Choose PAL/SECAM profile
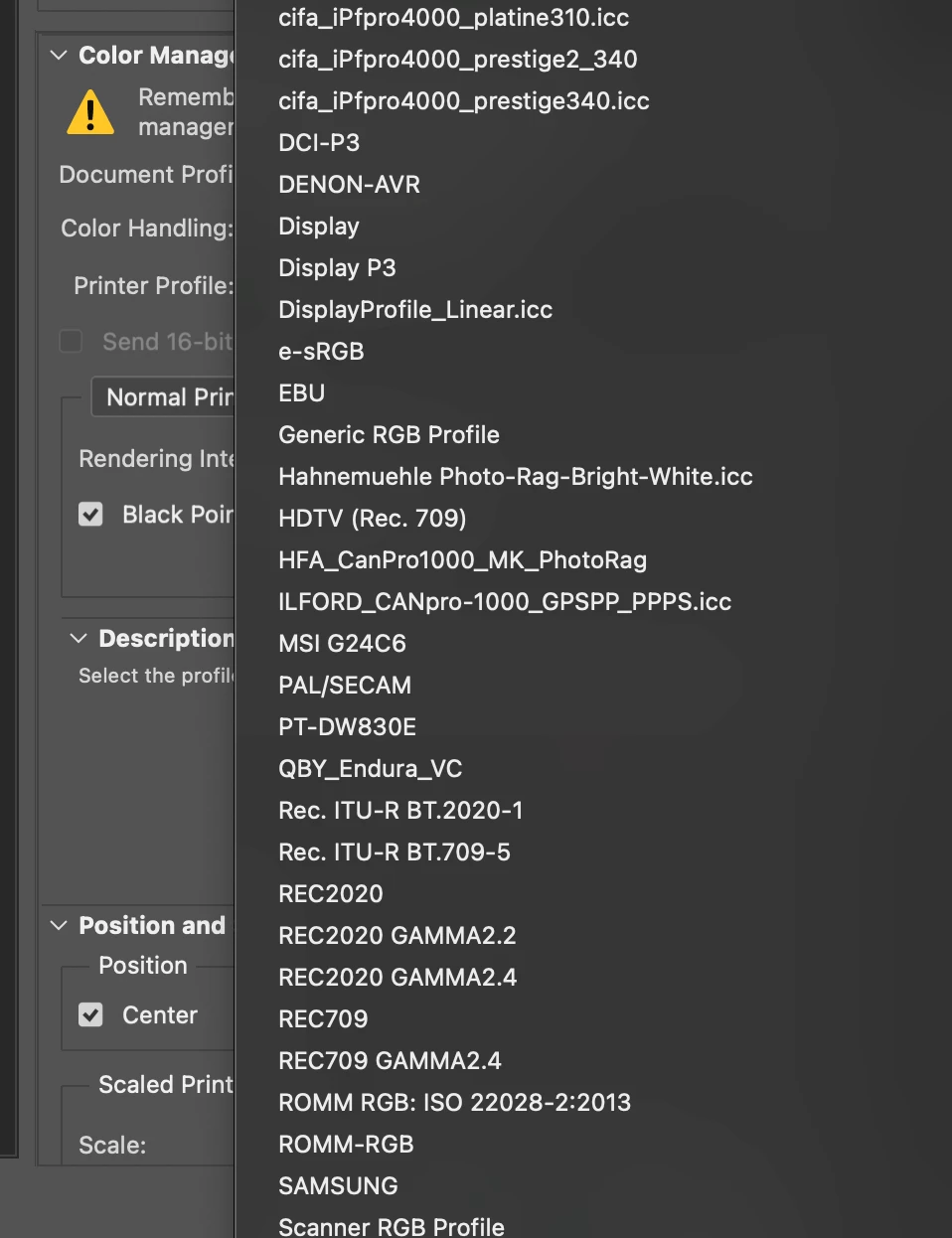The image size is (952, 1238). (345, 686)
